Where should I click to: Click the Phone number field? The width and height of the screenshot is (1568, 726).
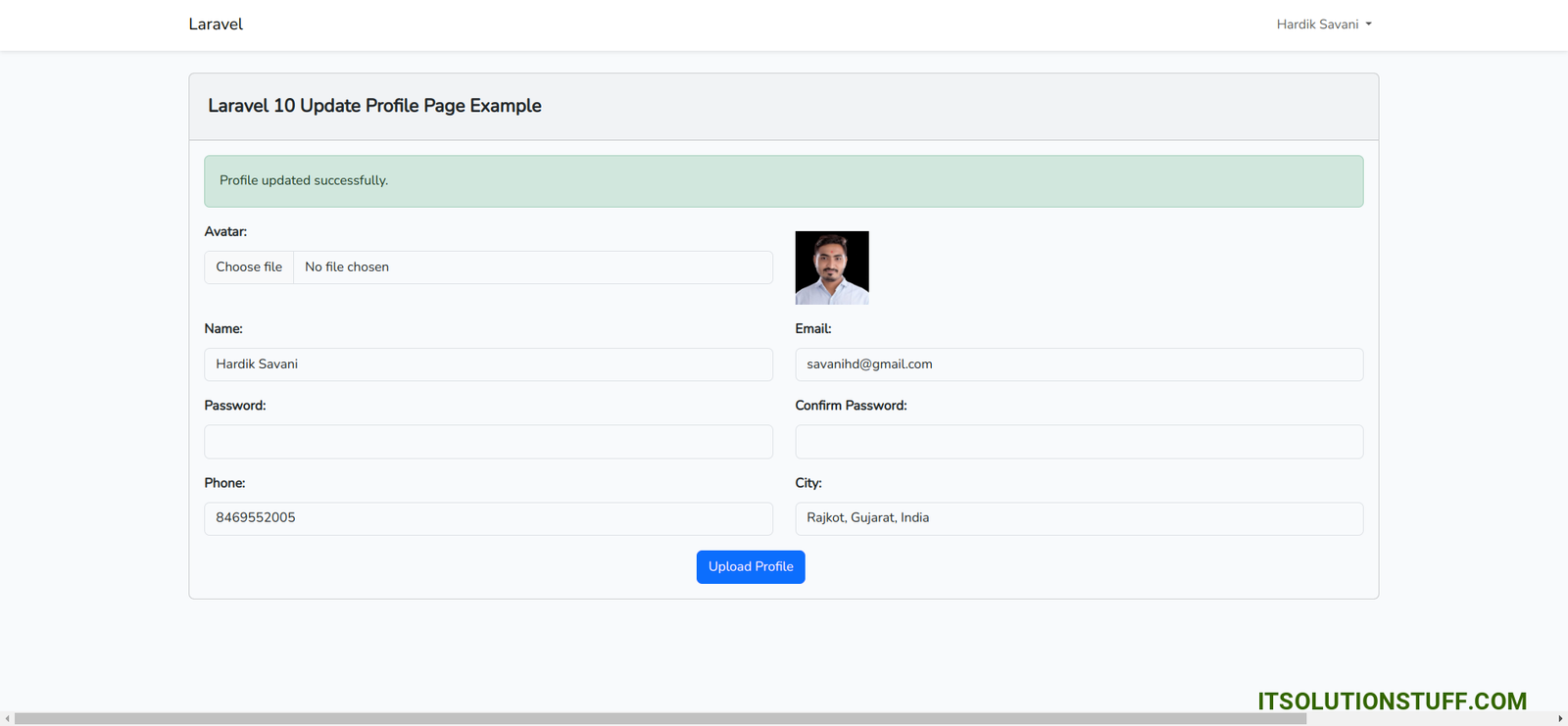tap(488, 518)
